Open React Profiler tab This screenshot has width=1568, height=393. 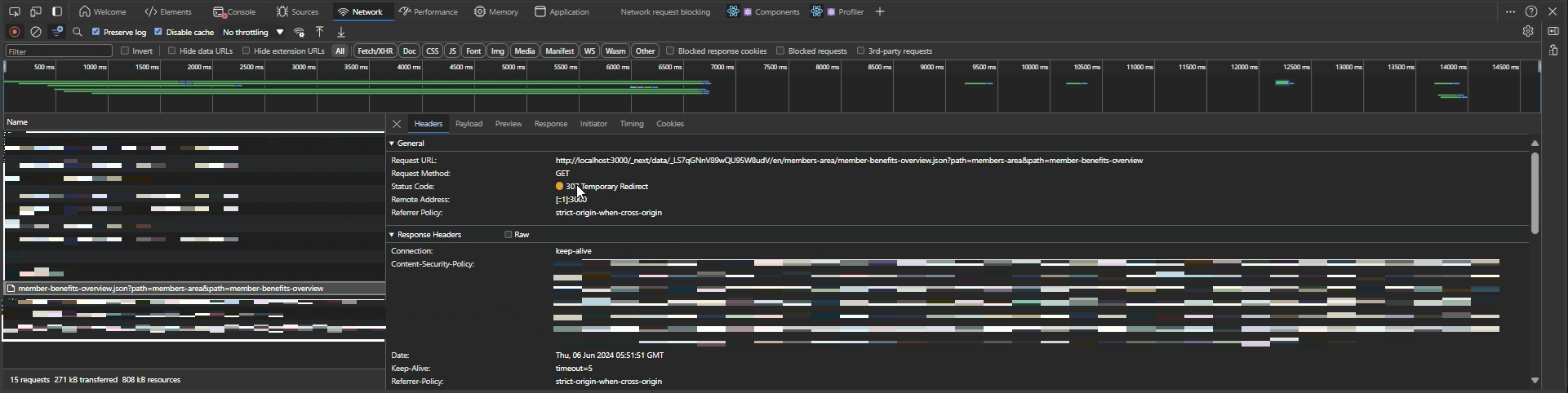837,11
